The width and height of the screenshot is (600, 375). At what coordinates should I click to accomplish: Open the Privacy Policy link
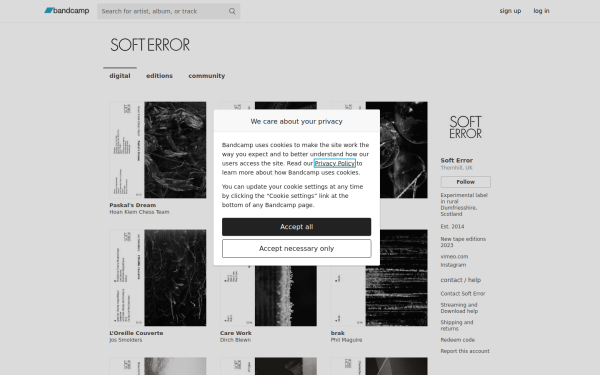pyautogui.click(x=334, y=163)
